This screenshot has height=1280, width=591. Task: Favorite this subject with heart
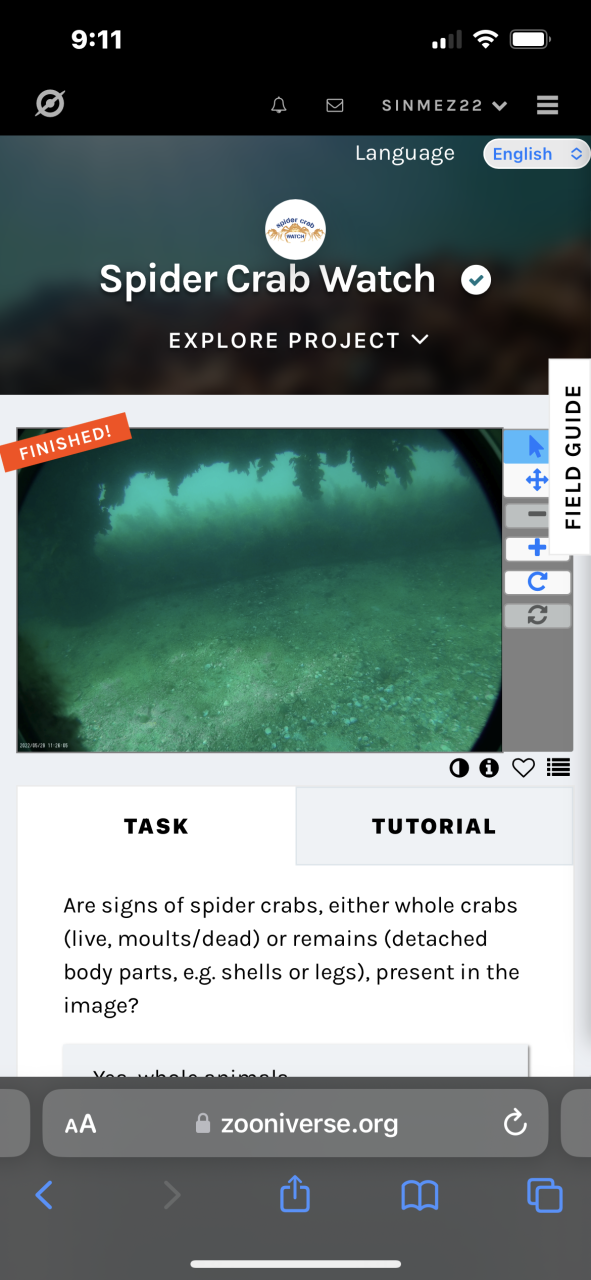pos(523,768)
